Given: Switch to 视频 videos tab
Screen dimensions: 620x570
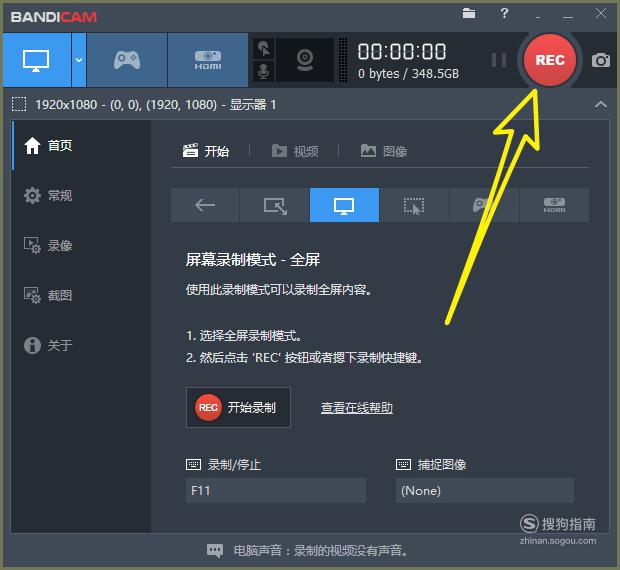Looking at the screenshot, I should point(295,151).
